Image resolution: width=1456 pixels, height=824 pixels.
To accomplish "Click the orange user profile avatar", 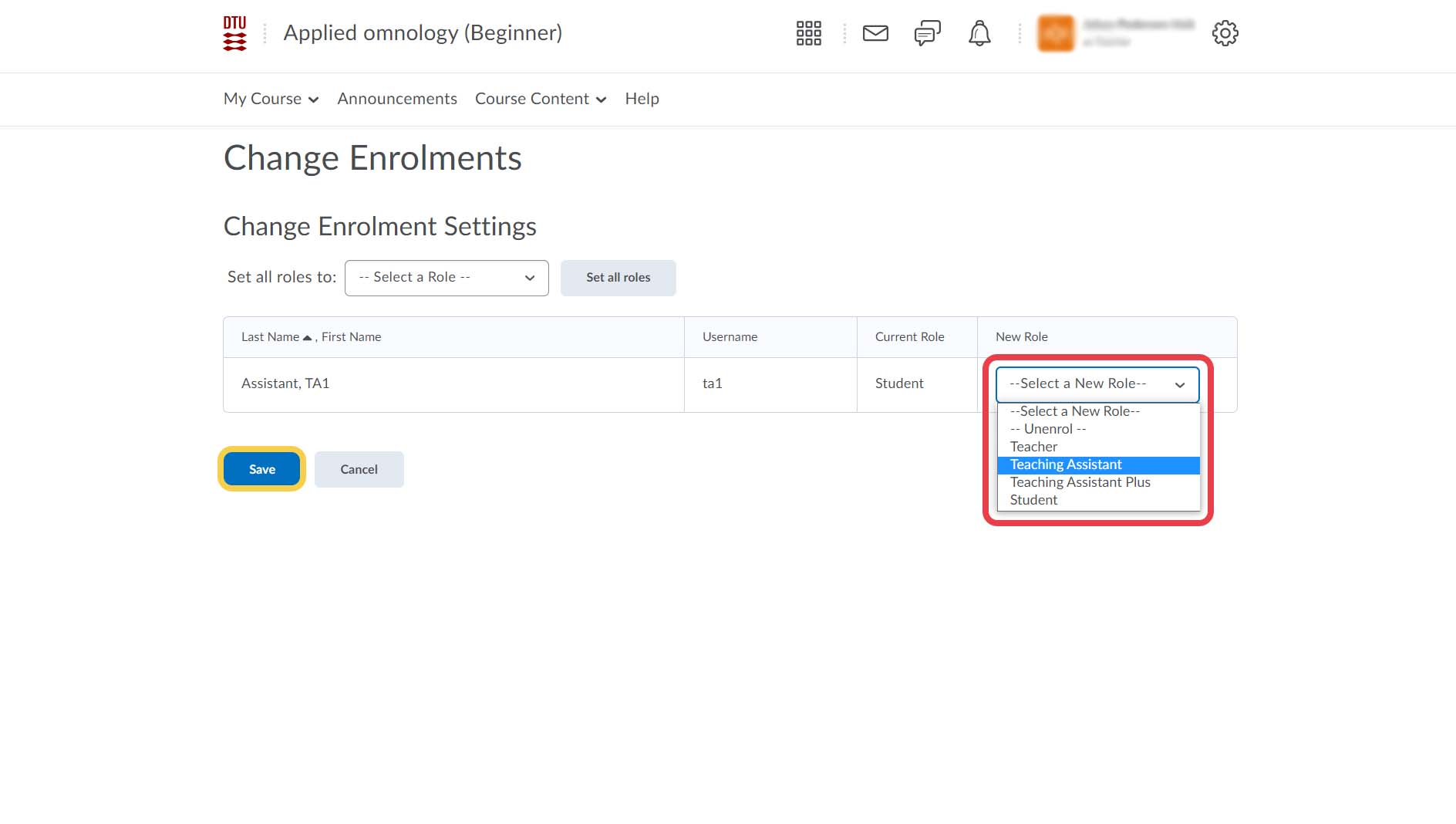I will (1056, 33).
